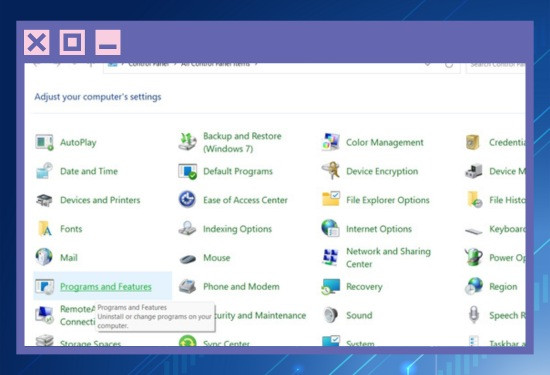Image resolution: width=550 pixels, height=375 pixels.
Task: Open the File History icon
Action: (x=475, y=200)
